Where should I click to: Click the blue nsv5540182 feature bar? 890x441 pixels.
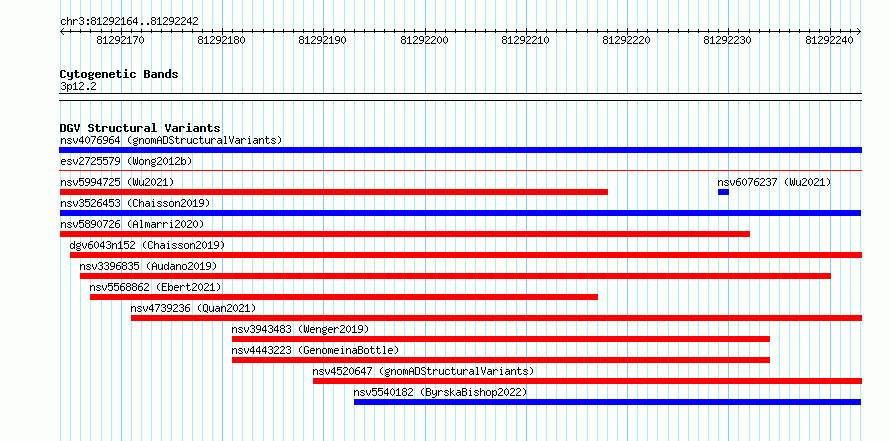tap(607, 402)
